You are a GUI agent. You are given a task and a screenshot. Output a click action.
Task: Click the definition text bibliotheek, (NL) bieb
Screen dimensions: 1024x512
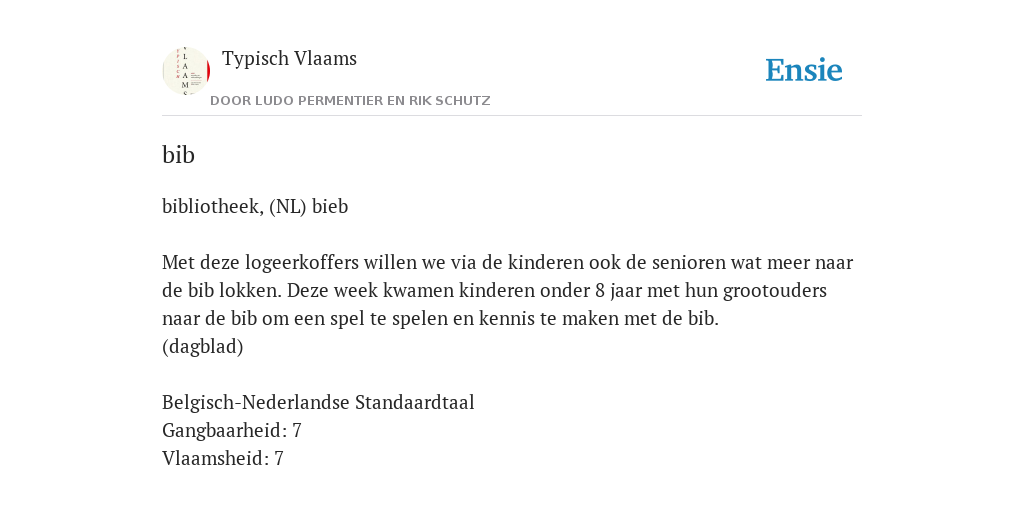(x=255, y=206)
